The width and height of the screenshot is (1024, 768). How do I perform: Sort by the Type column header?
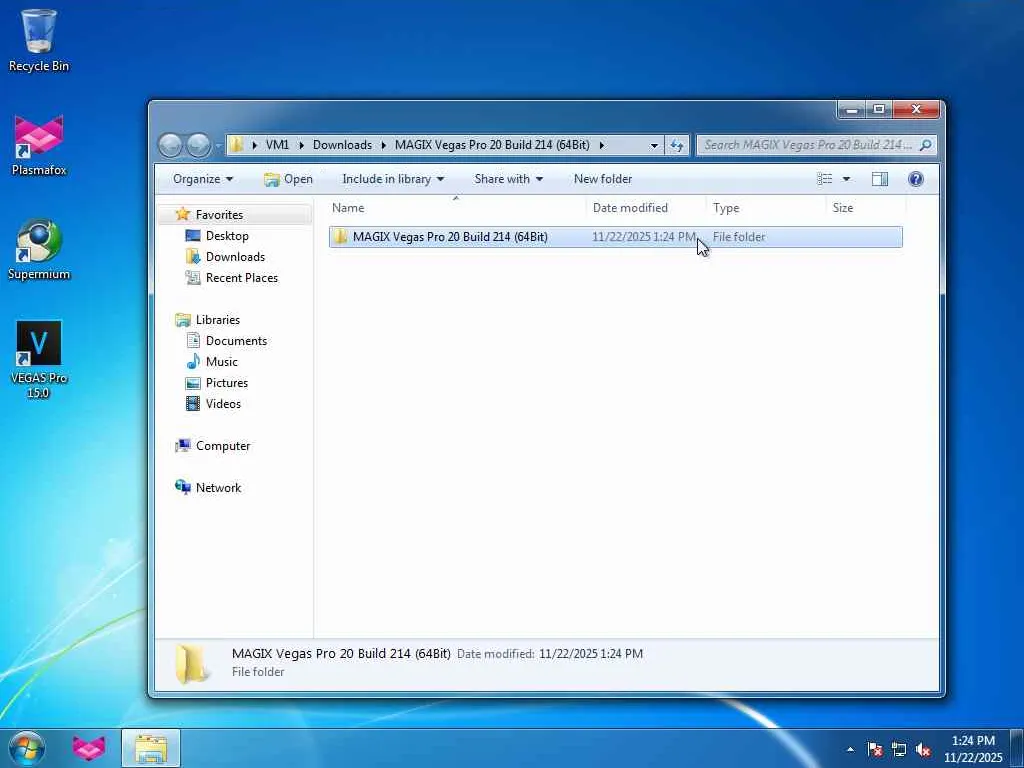[766, 208]
